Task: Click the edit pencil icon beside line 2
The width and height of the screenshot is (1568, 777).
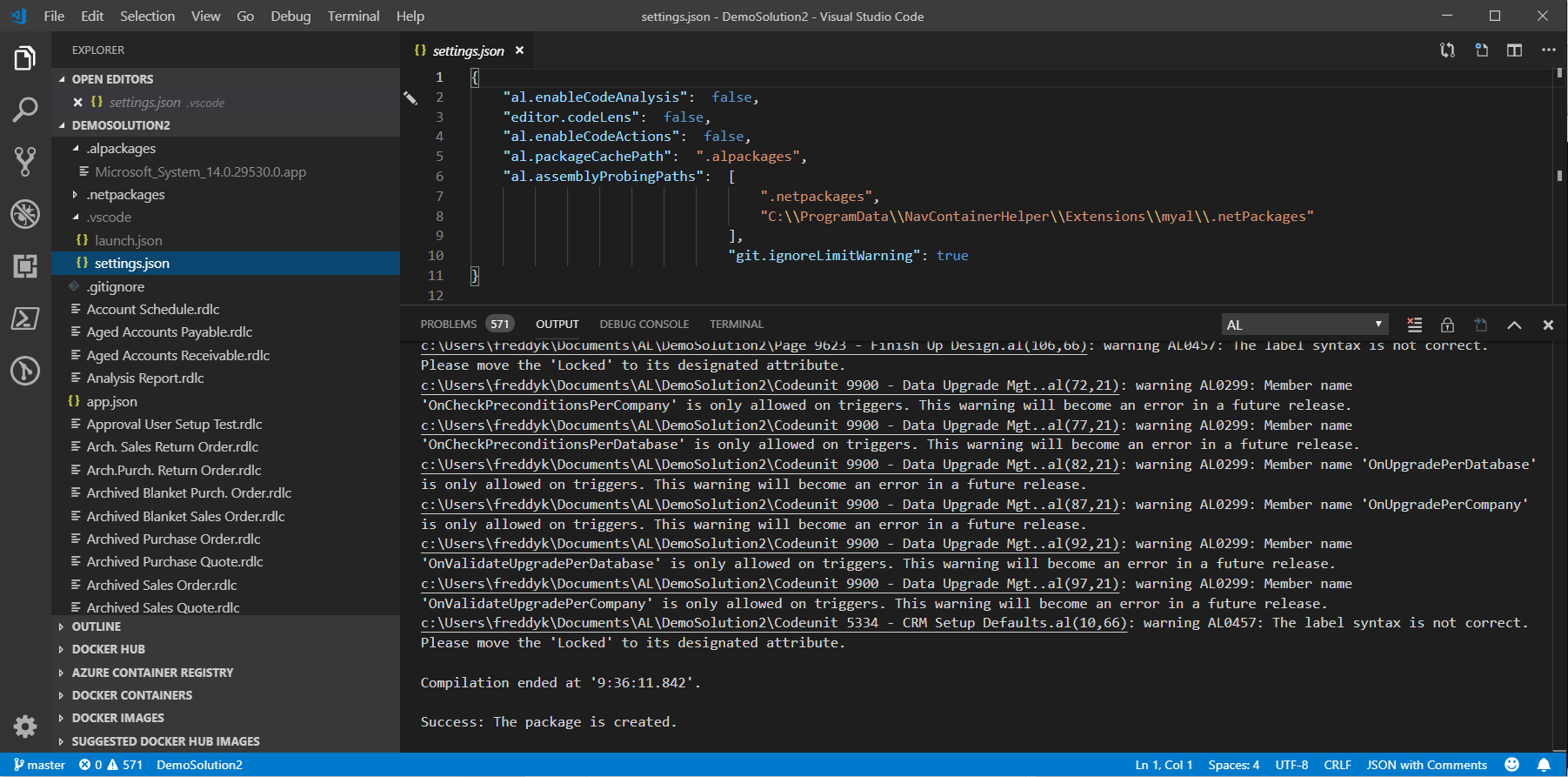Action: [410, 98]
